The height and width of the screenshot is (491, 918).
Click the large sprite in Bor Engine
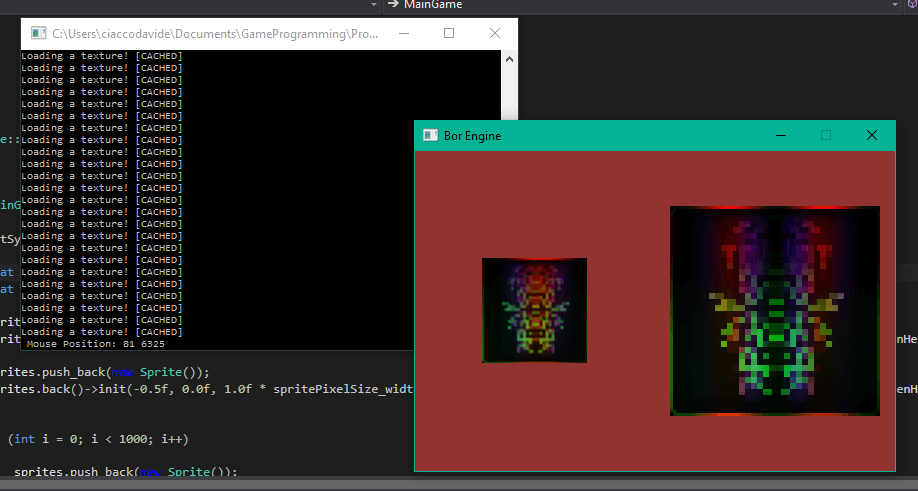[774, 311]
